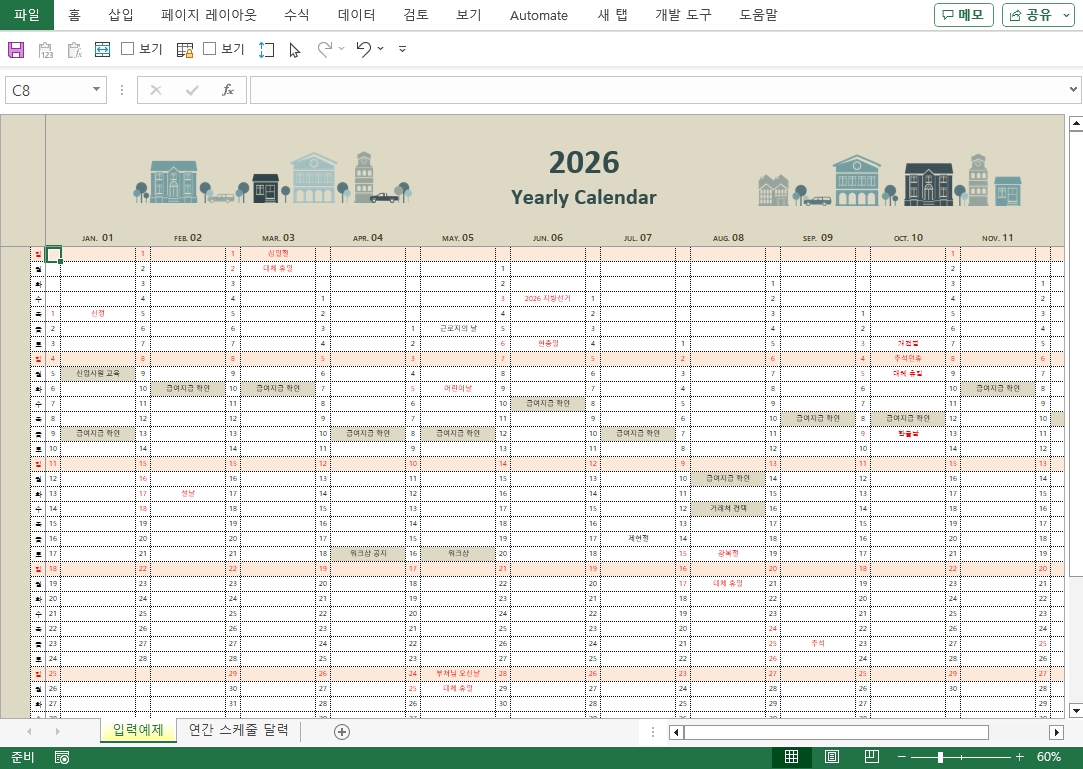Click the 메모 comments button

[x=963, y=15]
